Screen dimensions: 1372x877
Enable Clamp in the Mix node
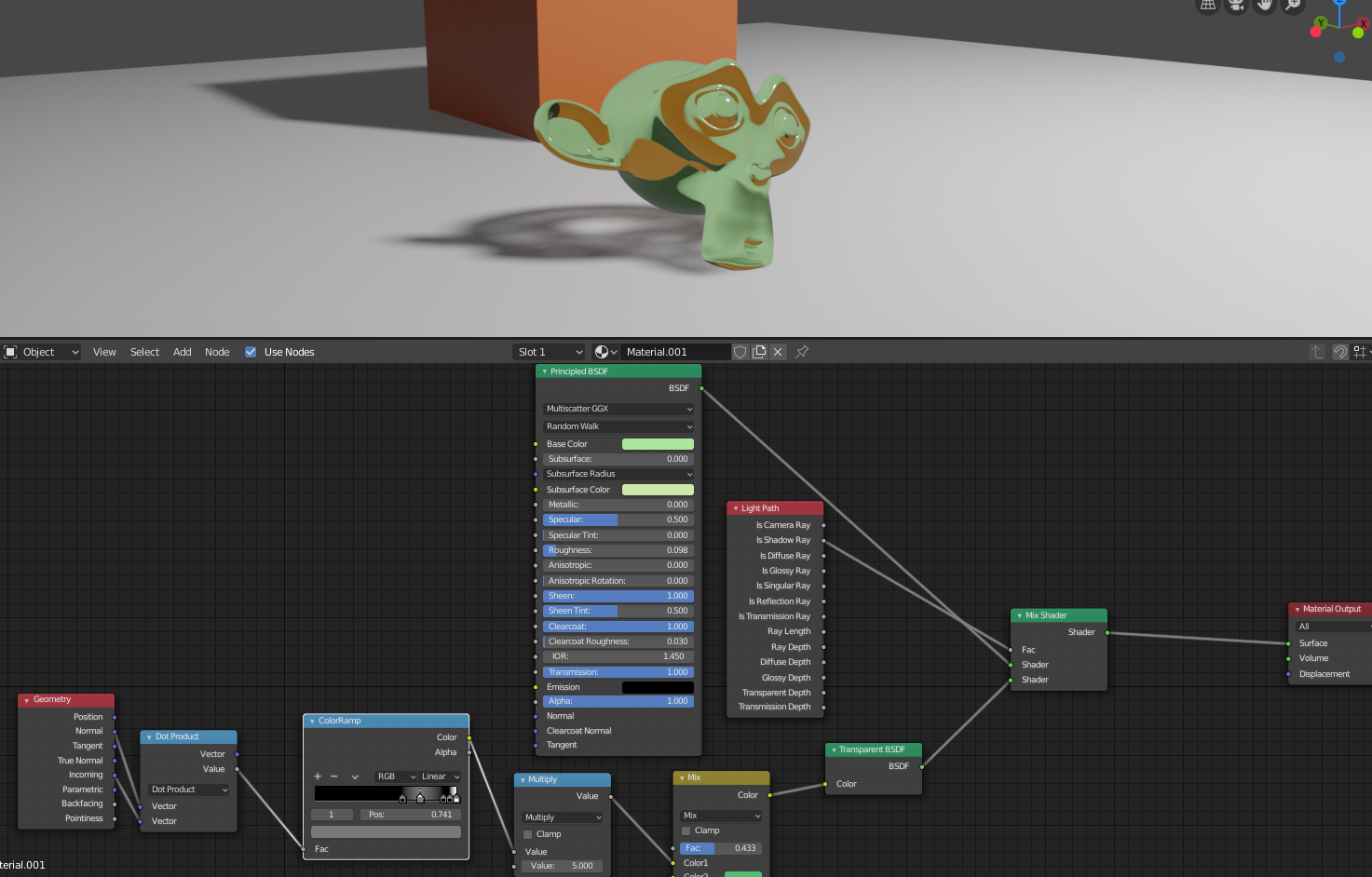pyautogui.click(x=686, y=830)
